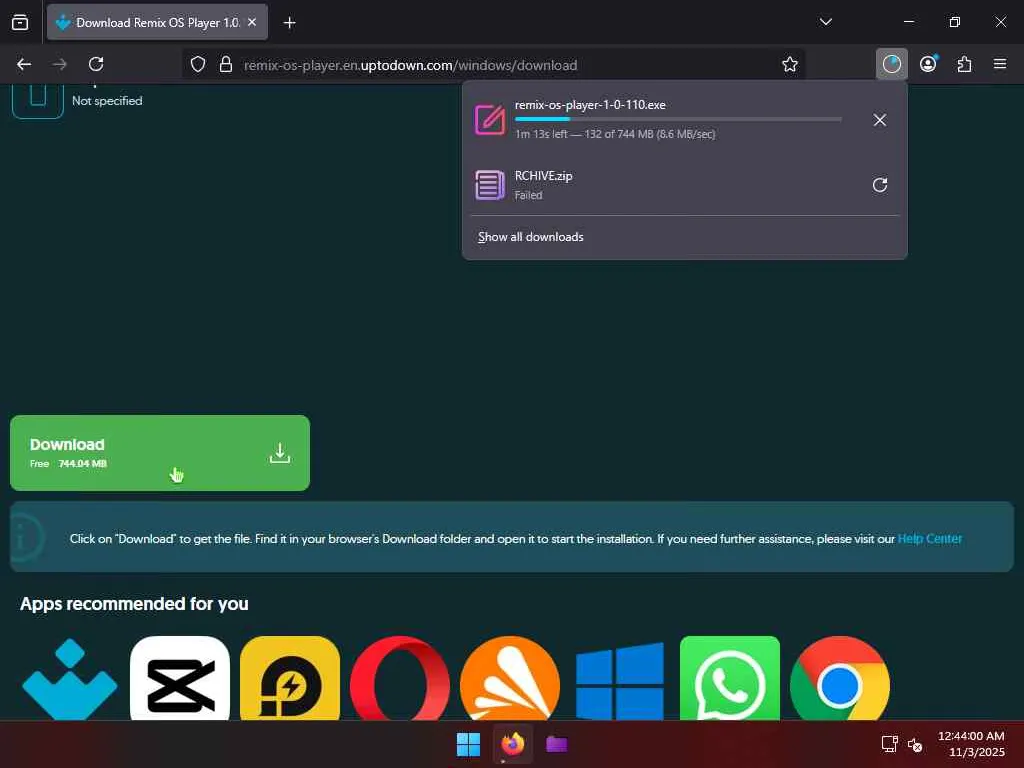The height and width of the screenshot is (768, 1024).
Task: Open the WhatsApp recommended app
Action: pyautogui.click(x=730, y=679)
